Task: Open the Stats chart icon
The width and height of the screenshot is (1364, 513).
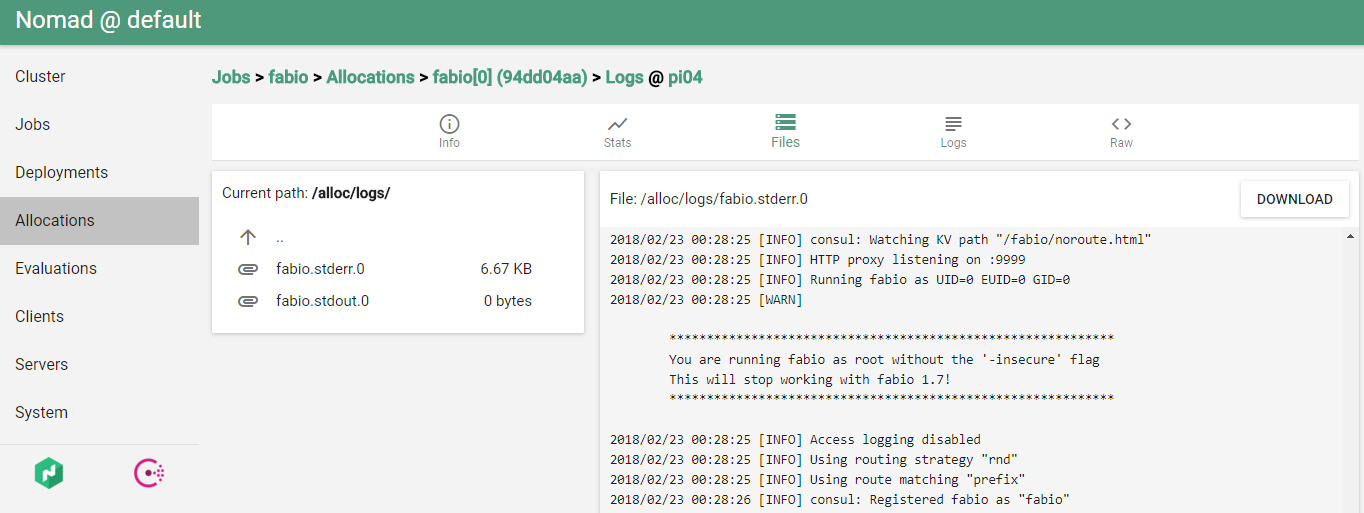Action: click(x=617, y=124)
